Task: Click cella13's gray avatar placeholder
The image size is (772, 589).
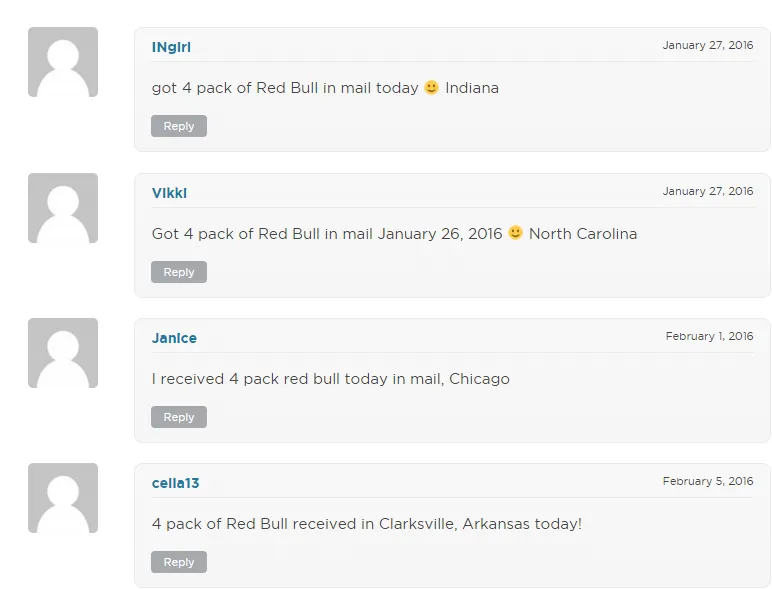Action: (63, 498)
